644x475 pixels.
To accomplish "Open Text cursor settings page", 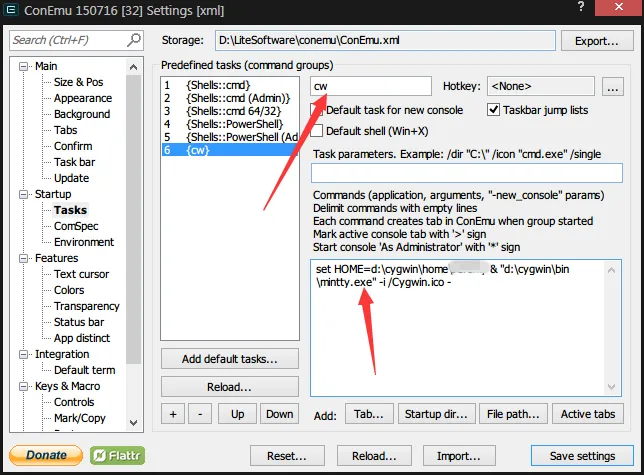I will [81, 274].
